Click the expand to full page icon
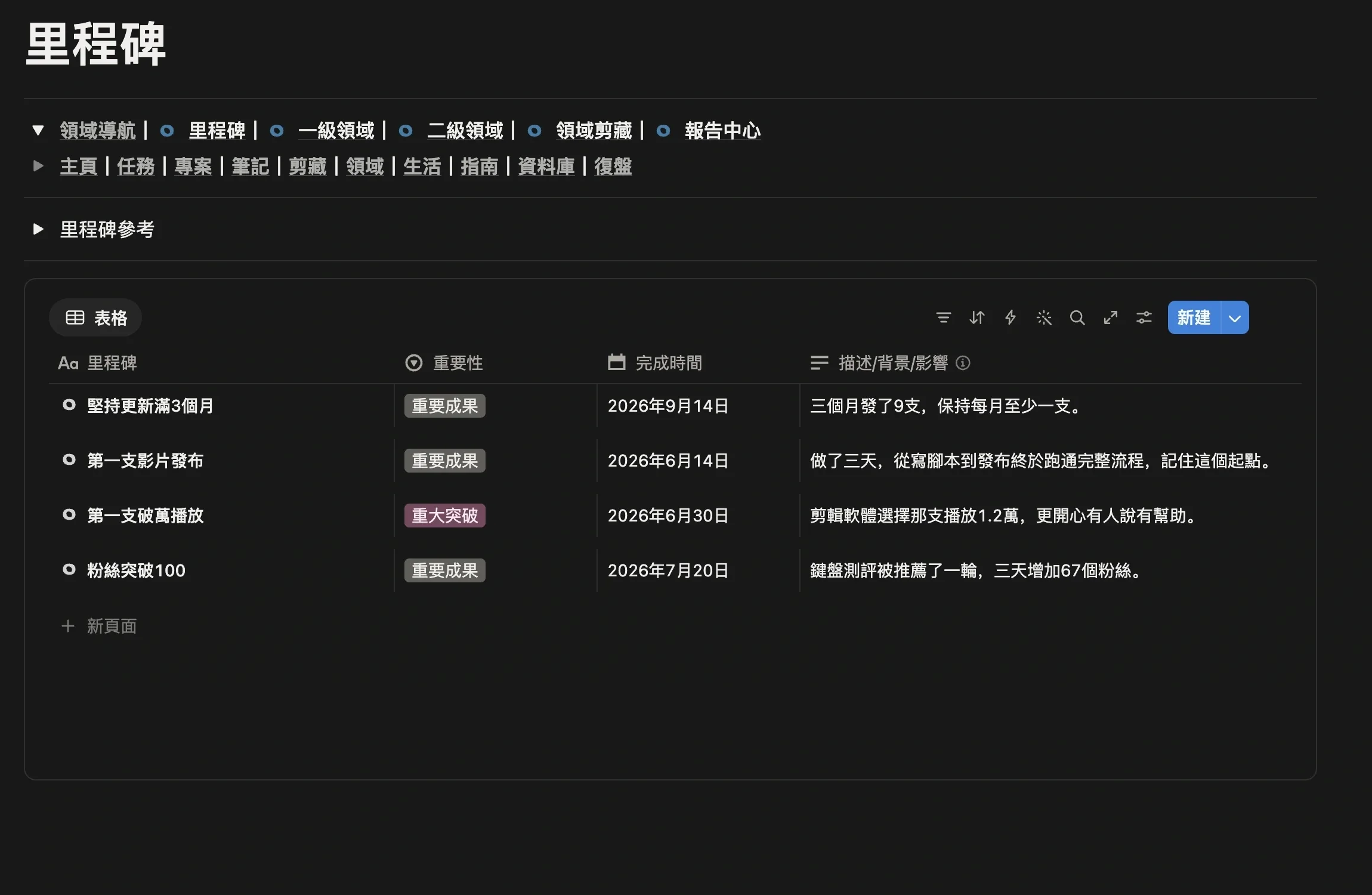Screen dimensions: 1372x895 1110,317
